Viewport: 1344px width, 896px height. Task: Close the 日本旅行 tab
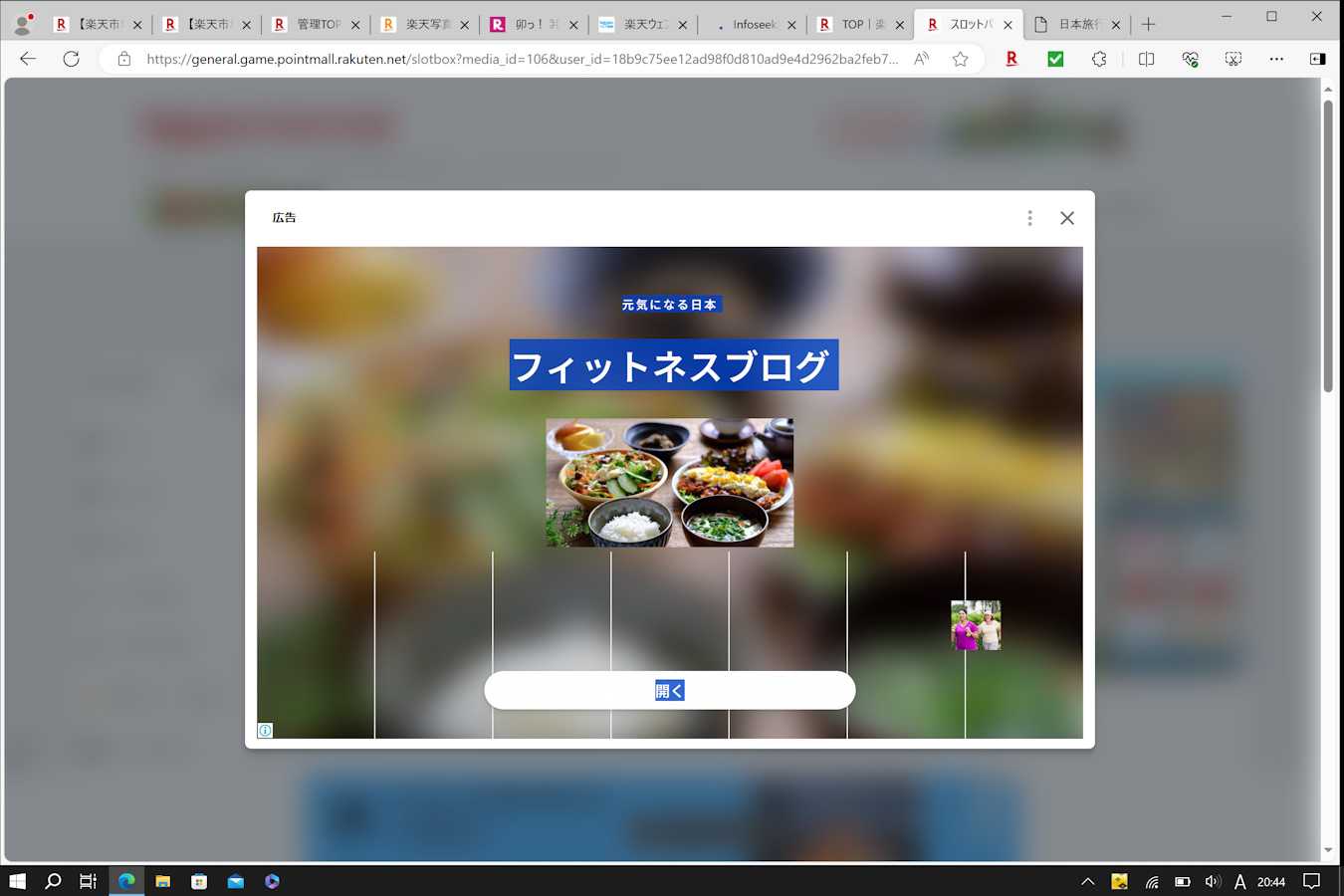pos(1116,25)
